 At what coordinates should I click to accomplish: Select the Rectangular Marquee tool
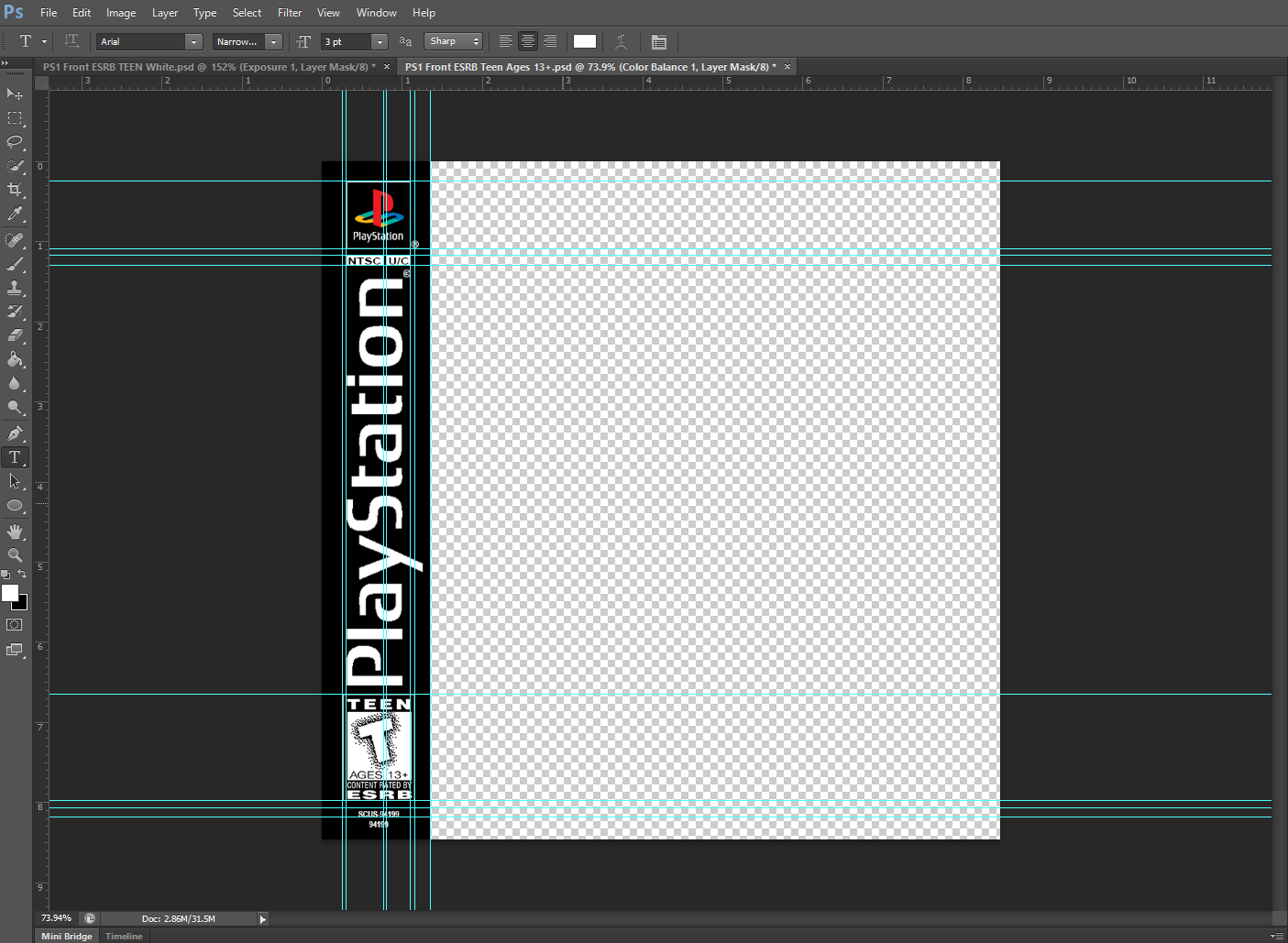coord(15,118)
